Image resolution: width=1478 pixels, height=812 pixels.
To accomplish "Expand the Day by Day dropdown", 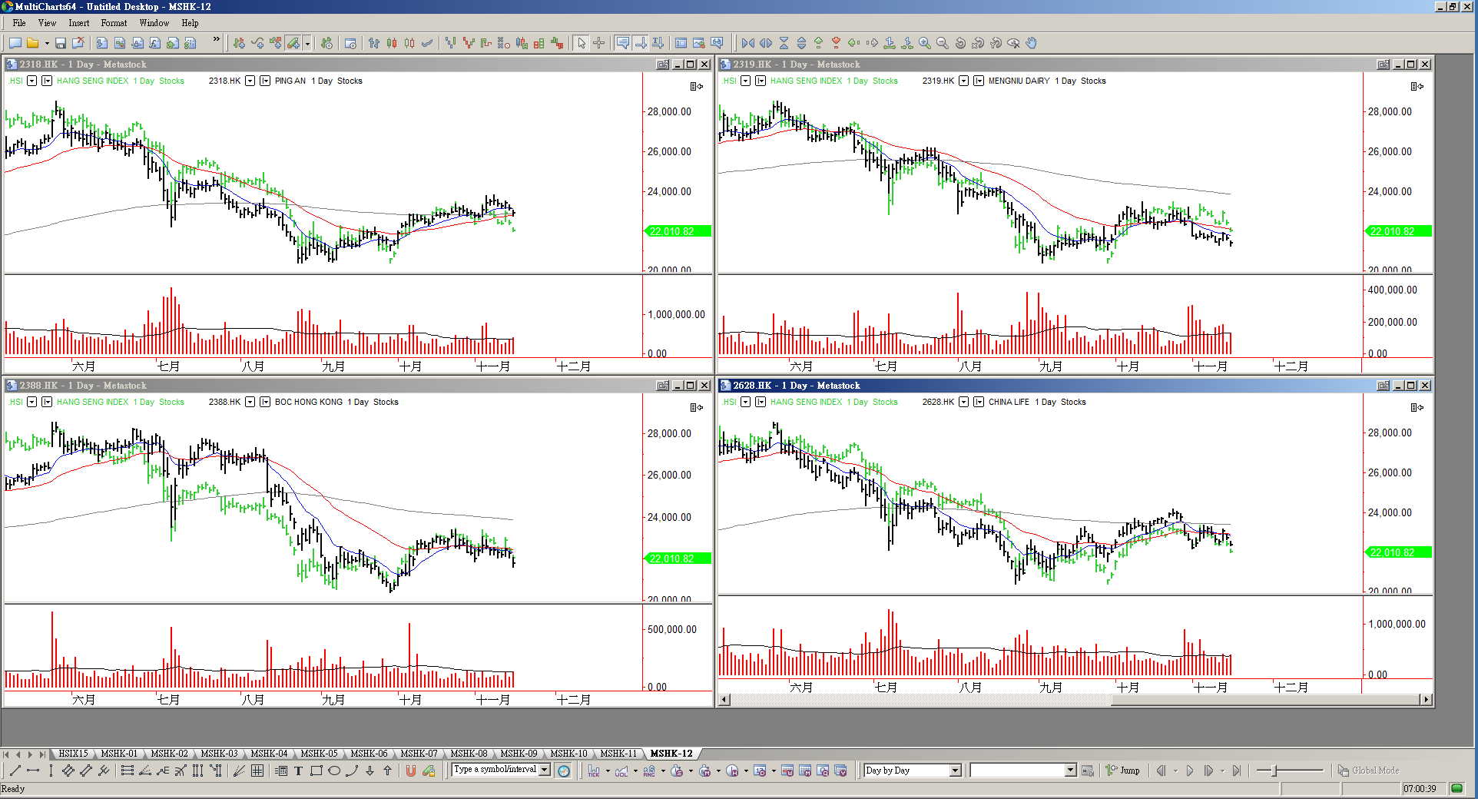I will click(955, 771).
